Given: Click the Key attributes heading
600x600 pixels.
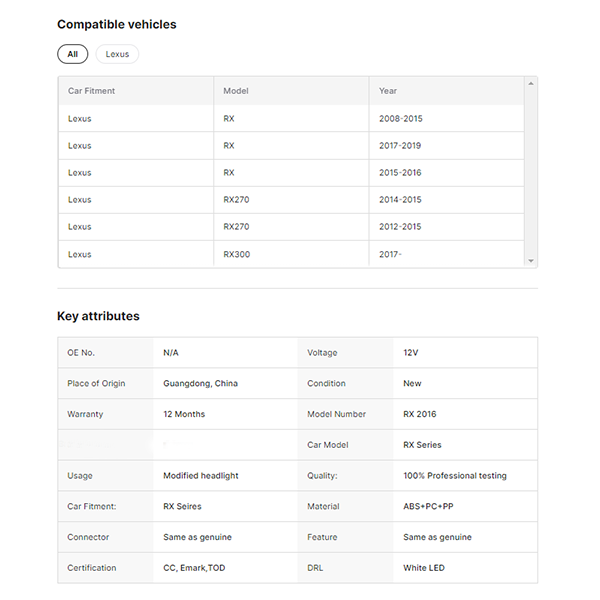Looking at the screenshot, I should pyautogui.click(x=98, y=316).
